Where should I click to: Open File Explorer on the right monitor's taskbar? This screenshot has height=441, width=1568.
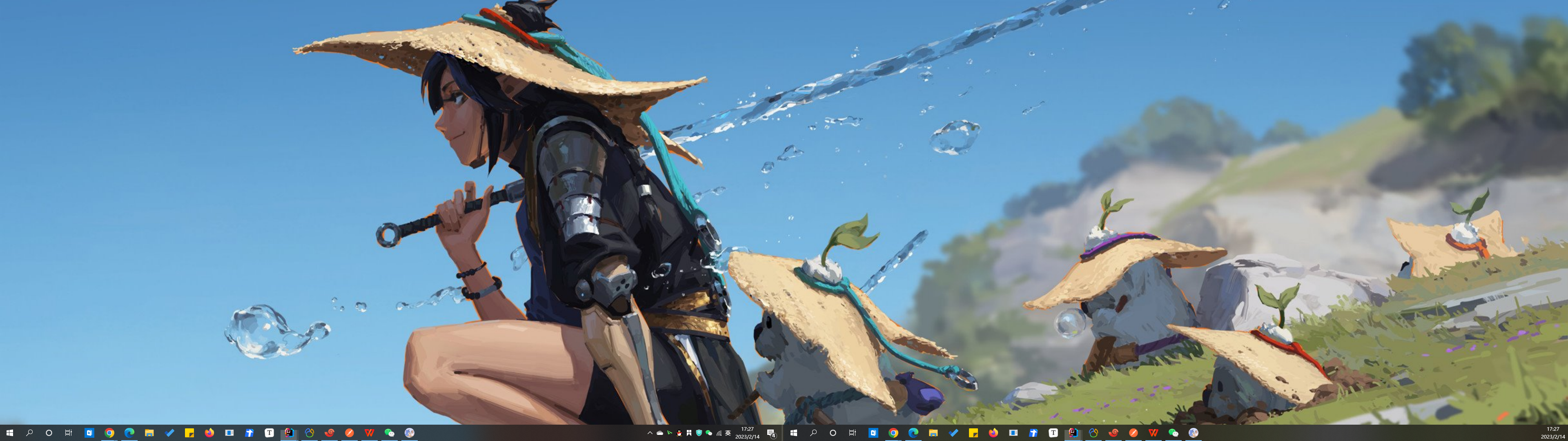point(933,433)
